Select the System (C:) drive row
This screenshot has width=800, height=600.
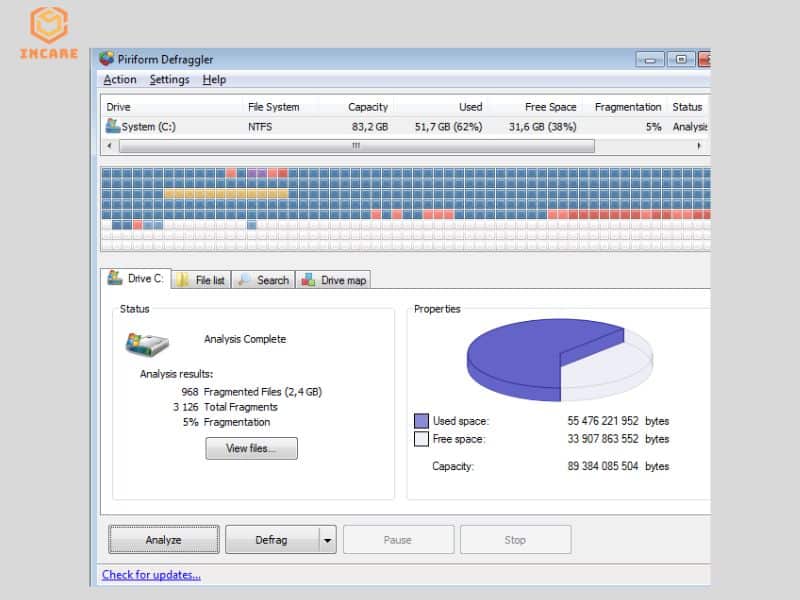click(x=406, y=127)
